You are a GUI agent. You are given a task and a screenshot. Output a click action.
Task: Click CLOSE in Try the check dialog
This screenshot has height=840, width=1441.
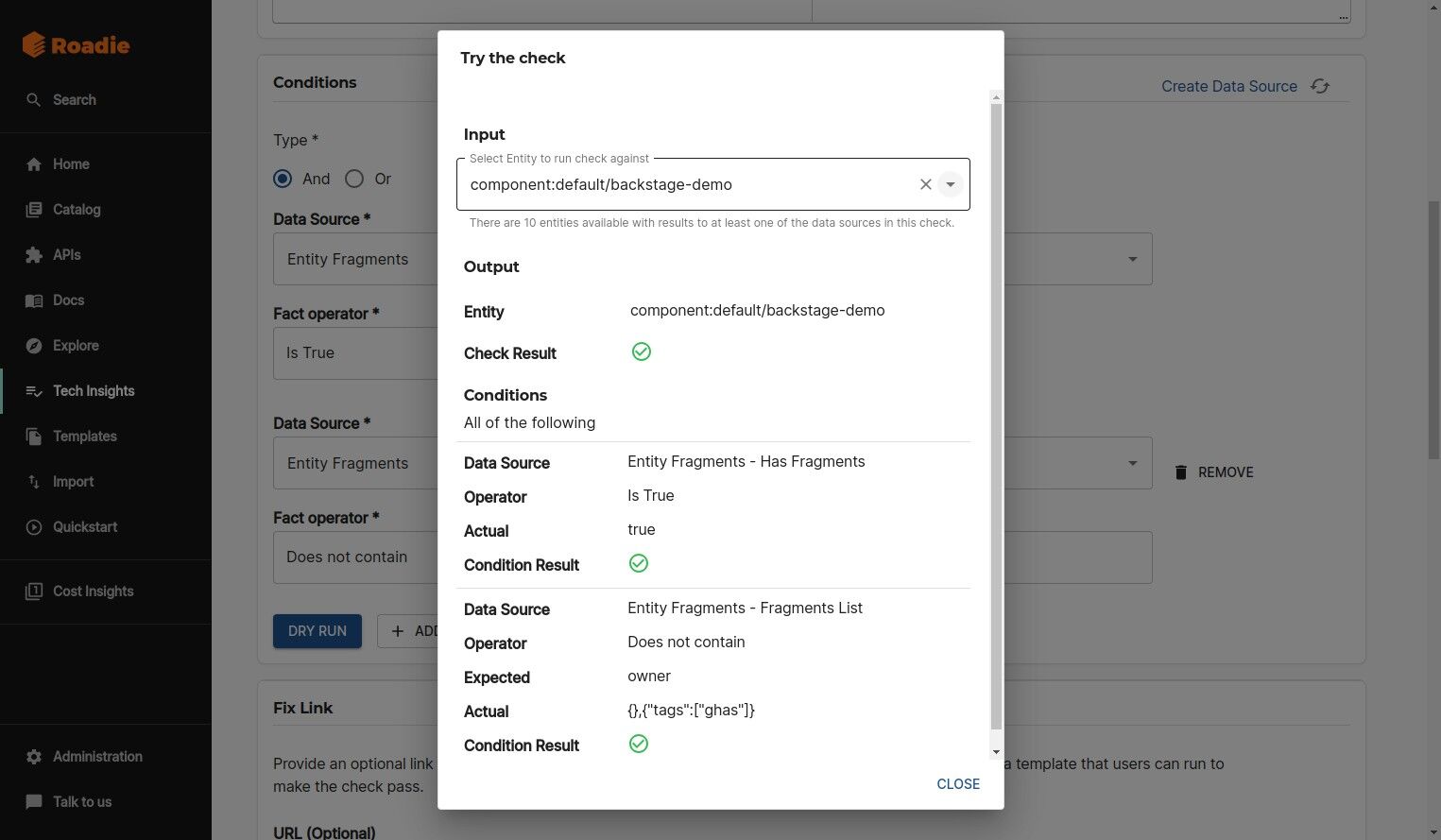point(957,784)
